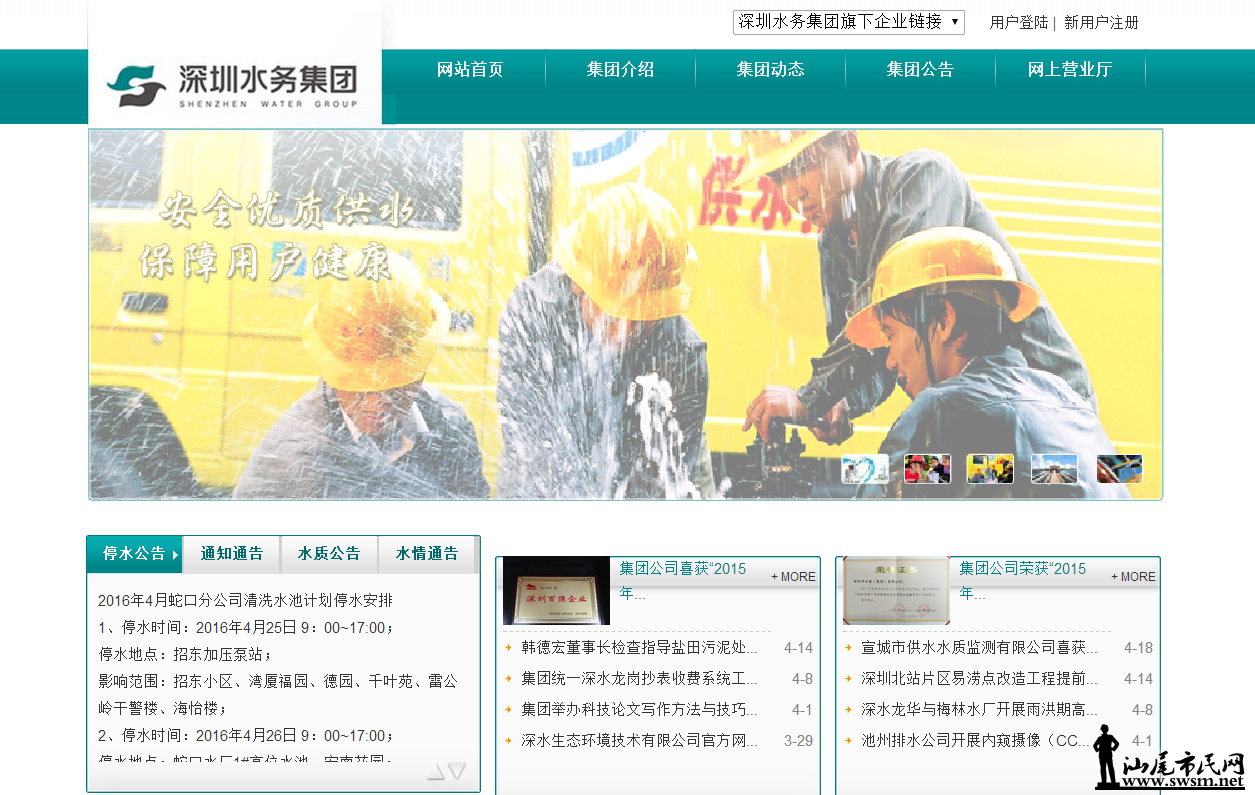Open the 深圳百强企业 plaque image

(556, 590)
